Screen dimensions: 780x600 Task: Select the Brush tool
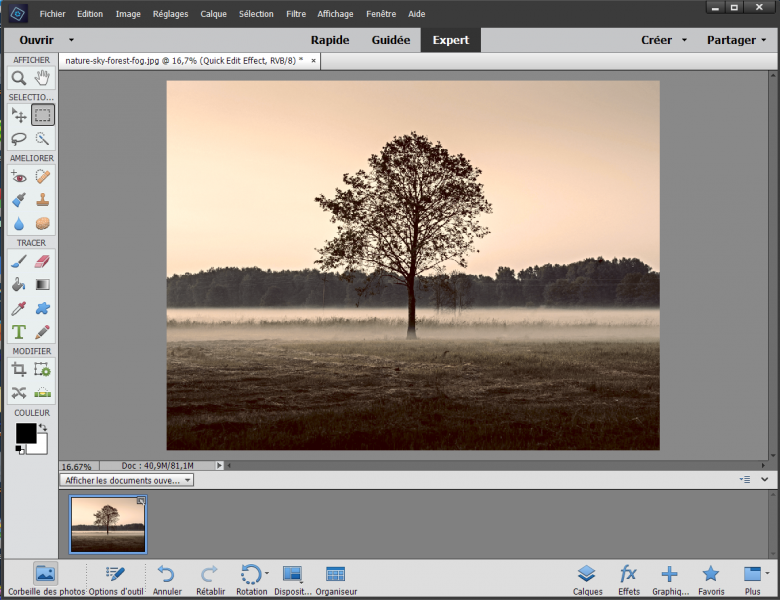click(19, 261)
